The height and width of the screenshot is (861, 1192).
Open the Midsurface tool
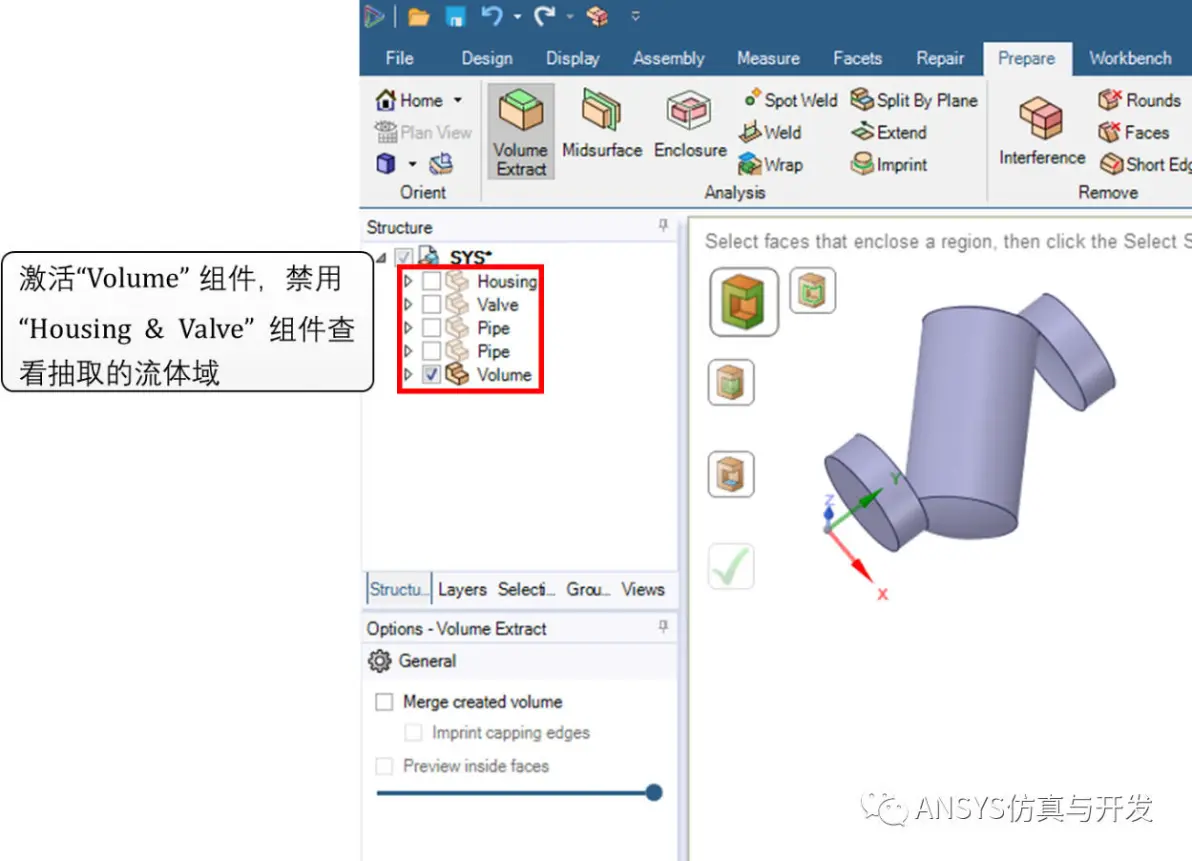(x=602, y=124)
